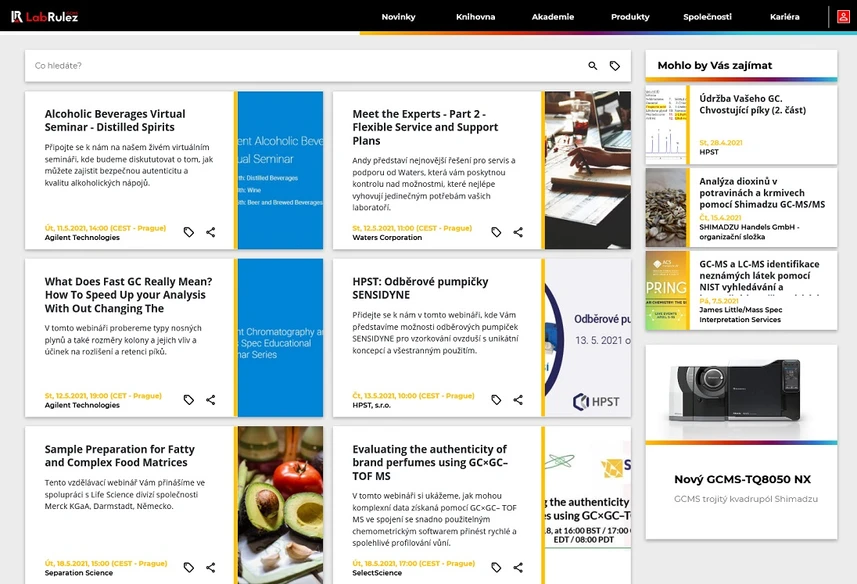Share the Meet the Experts webinar

(x=518, y=232)
